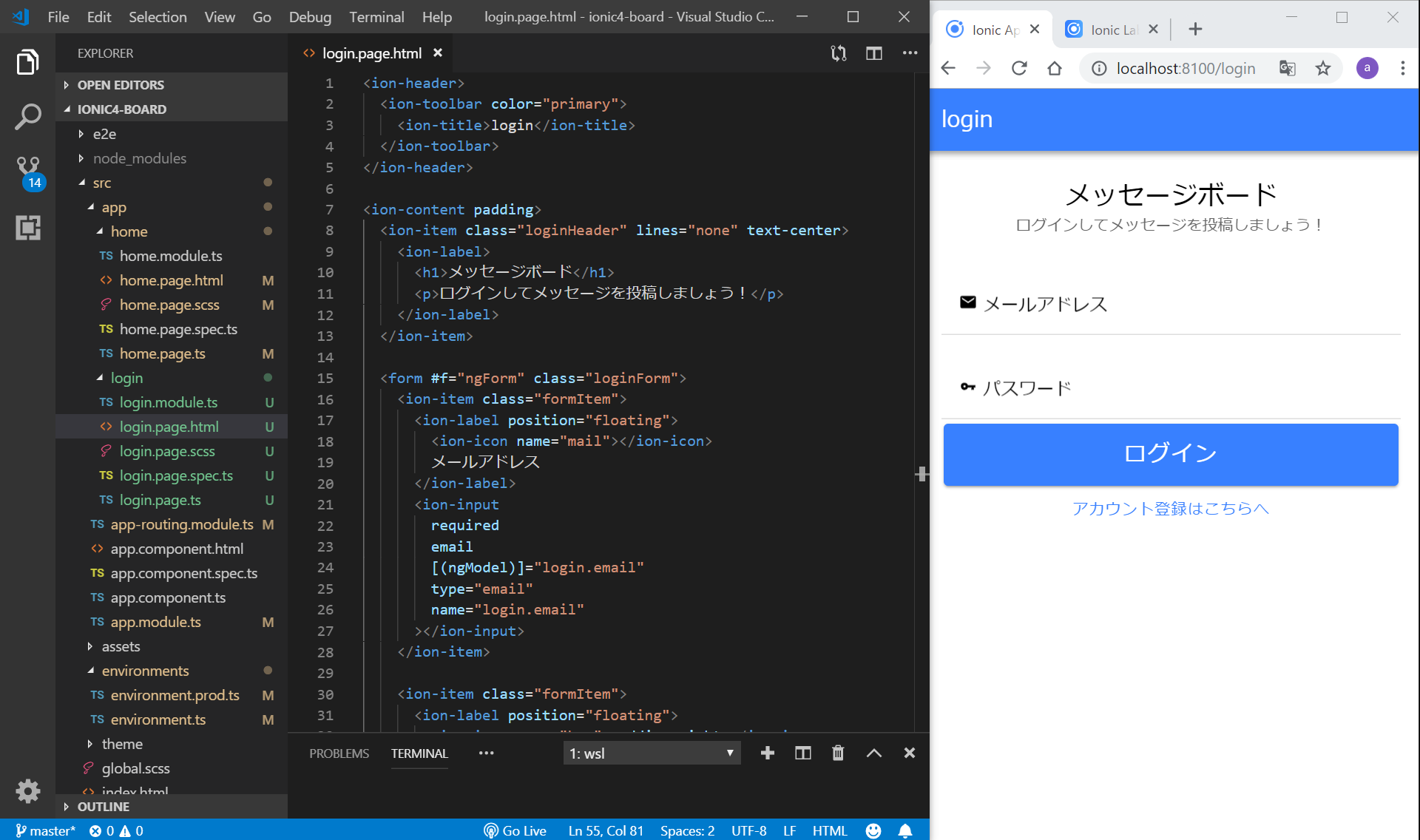
Task: Click the blue ログイン button
Action: pos(1170,454)
